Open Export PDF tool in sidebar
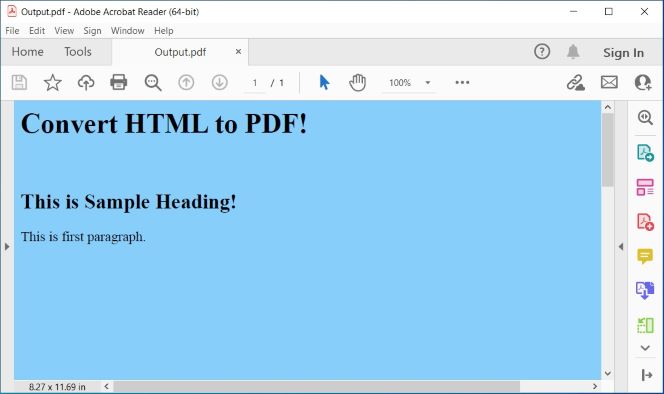Image resolution: width=664 pixels, height=394 pixels. (x=645, y=153)
